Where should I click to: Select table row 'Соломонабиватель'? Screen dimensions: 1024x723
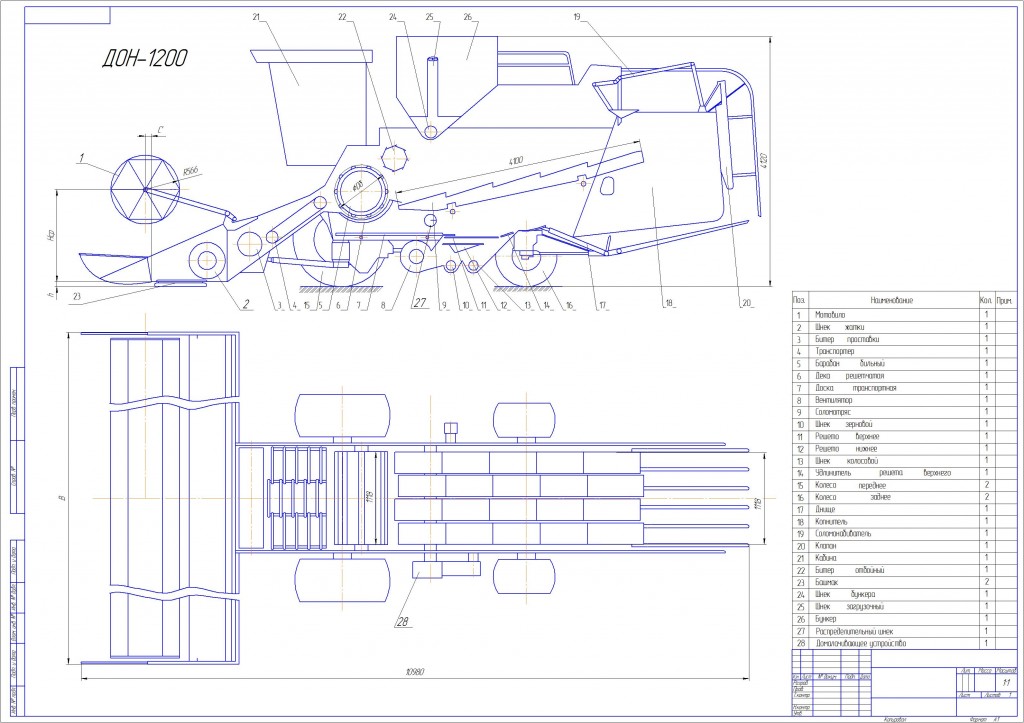[x=904, y=534]
